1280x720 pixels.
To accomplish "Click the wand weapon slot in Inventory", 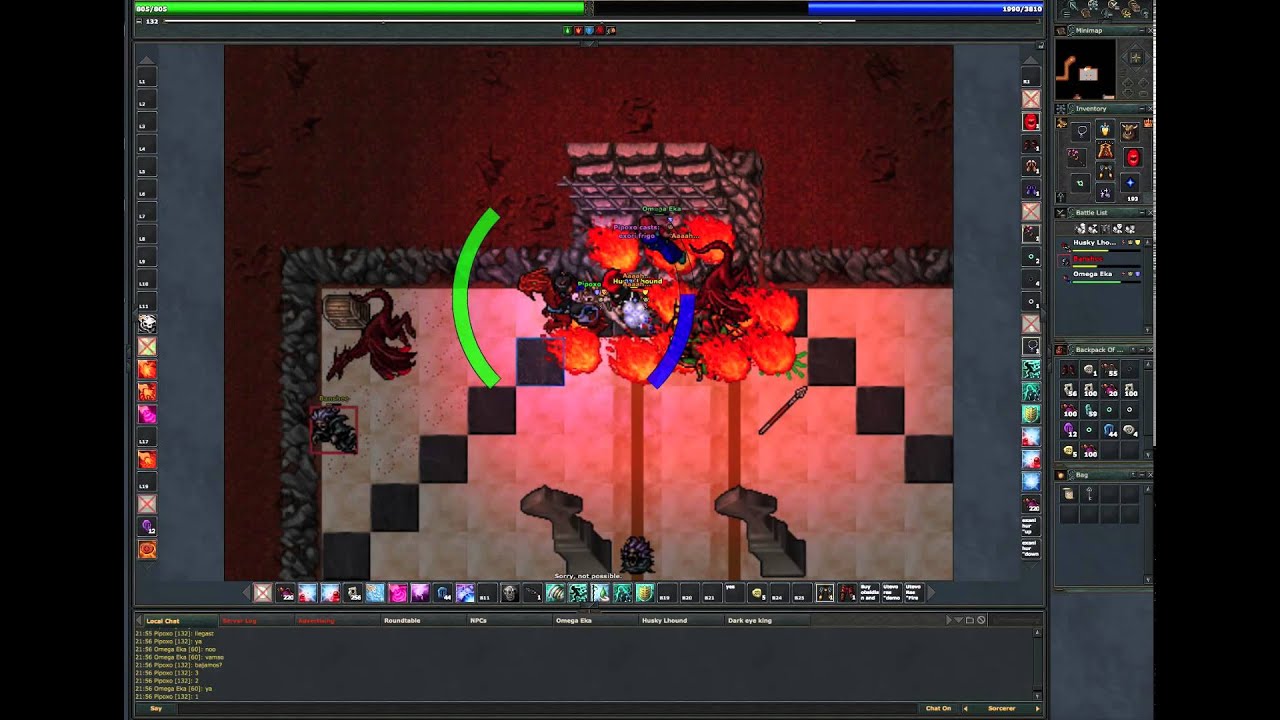I will point(1075,156).
